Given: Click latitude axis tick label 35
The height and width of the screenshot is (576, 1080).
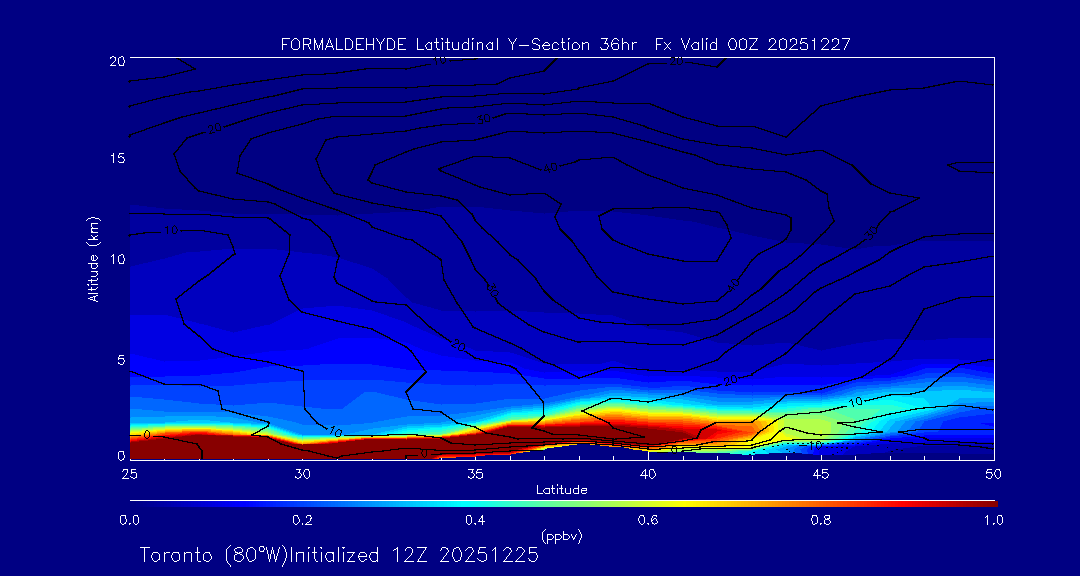Looking at the screenshot, I should tap(475, 474).
